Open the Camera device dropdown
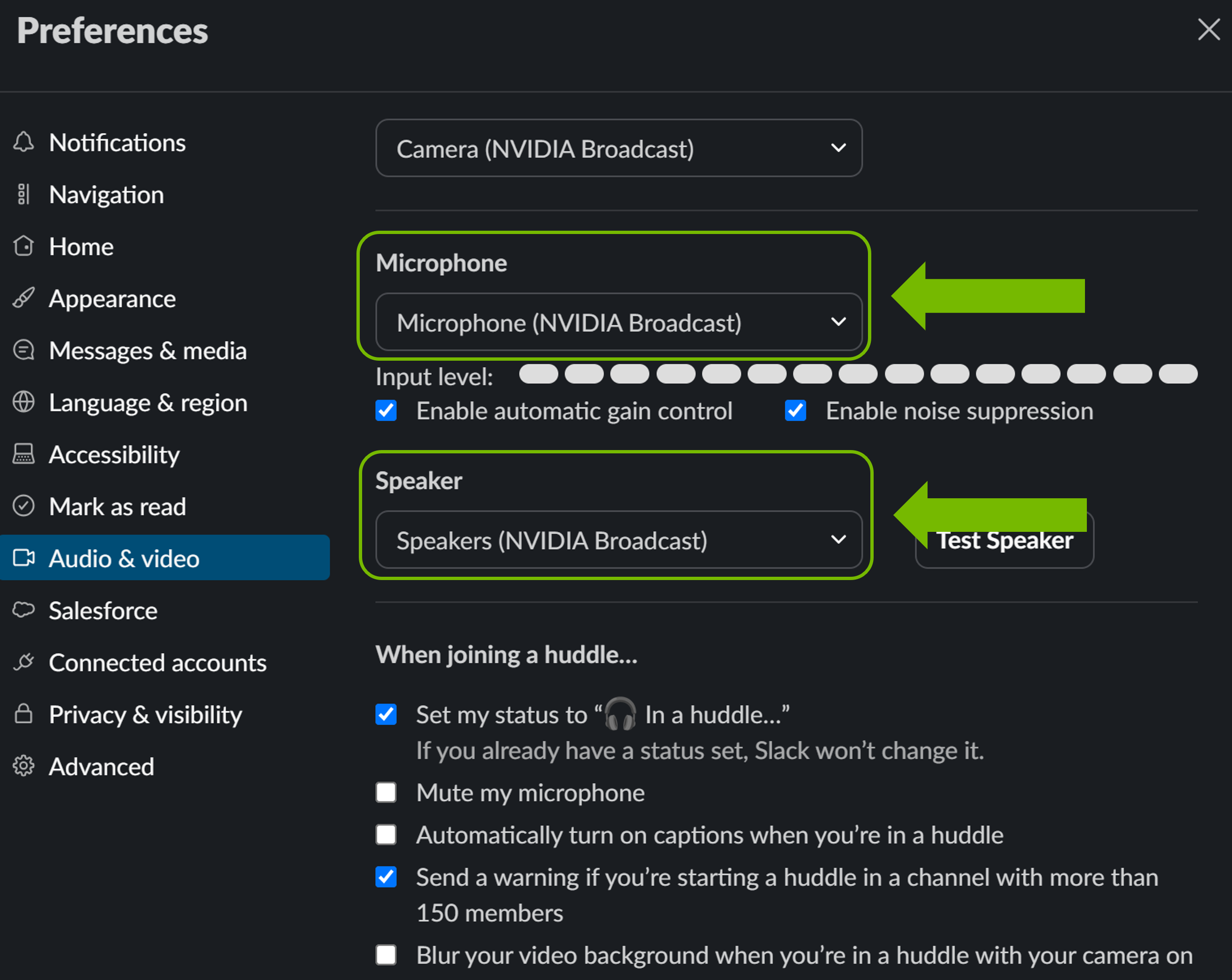The height and width of the screenshot is (980, 1232). tap(619, 148)
